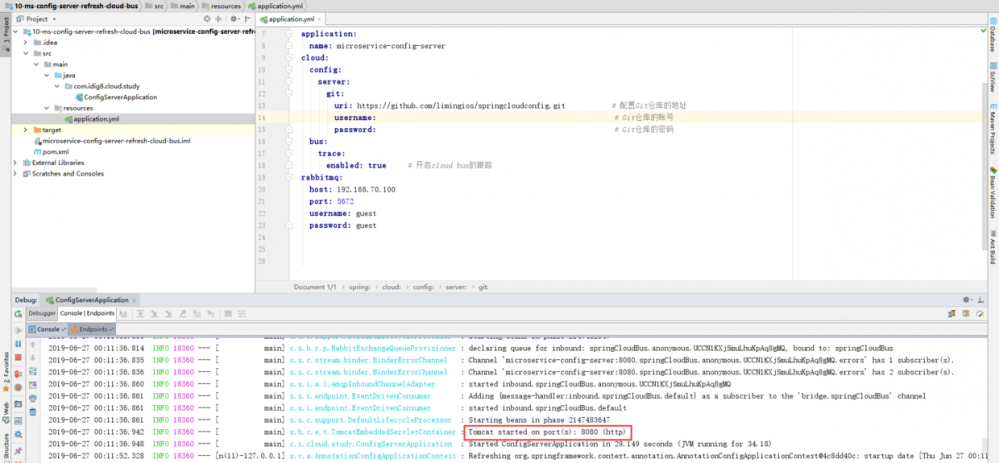Pause the program with the pause icon

pos(18,344)
